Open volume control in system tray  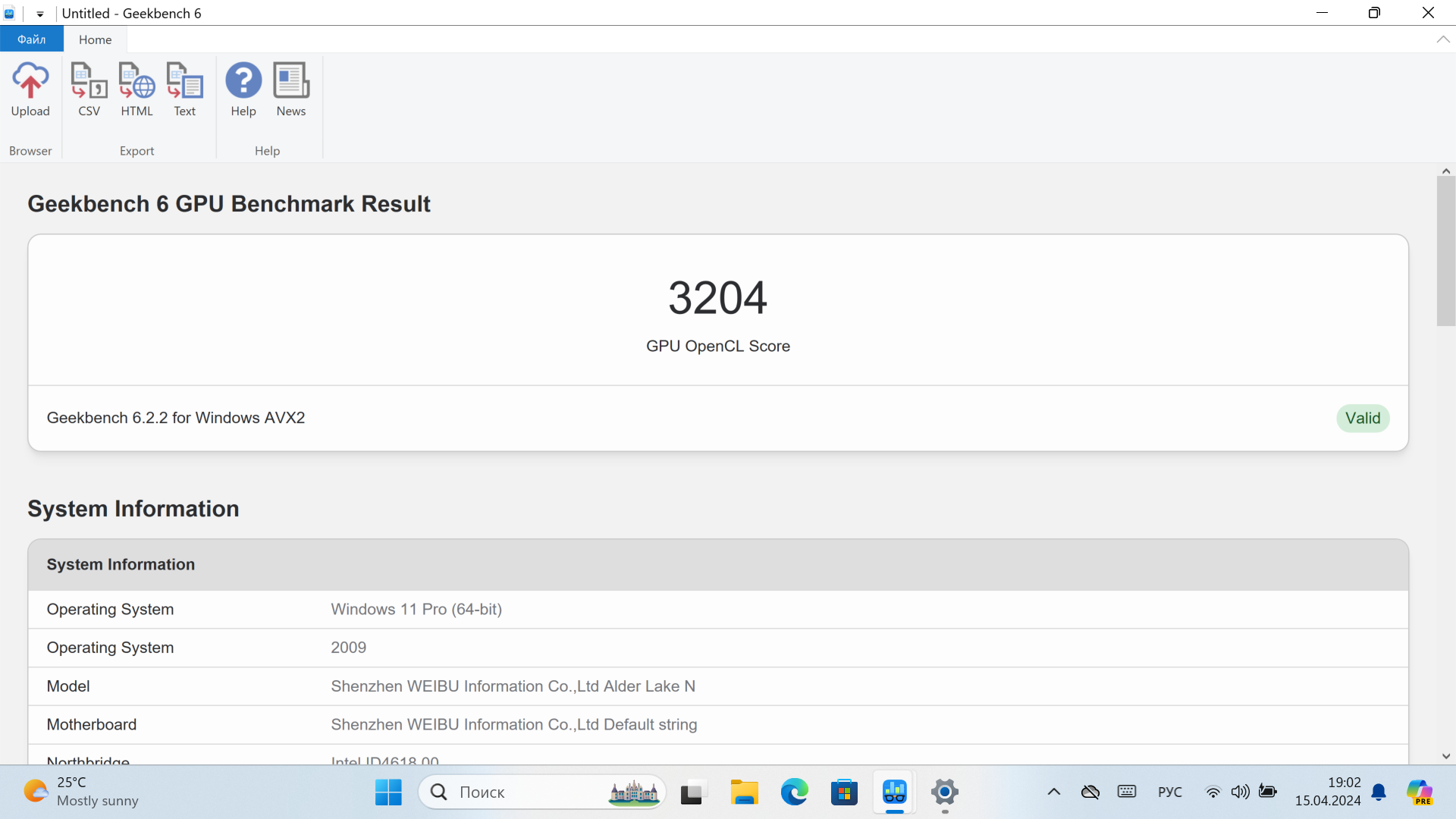(x=1241, y=792)
